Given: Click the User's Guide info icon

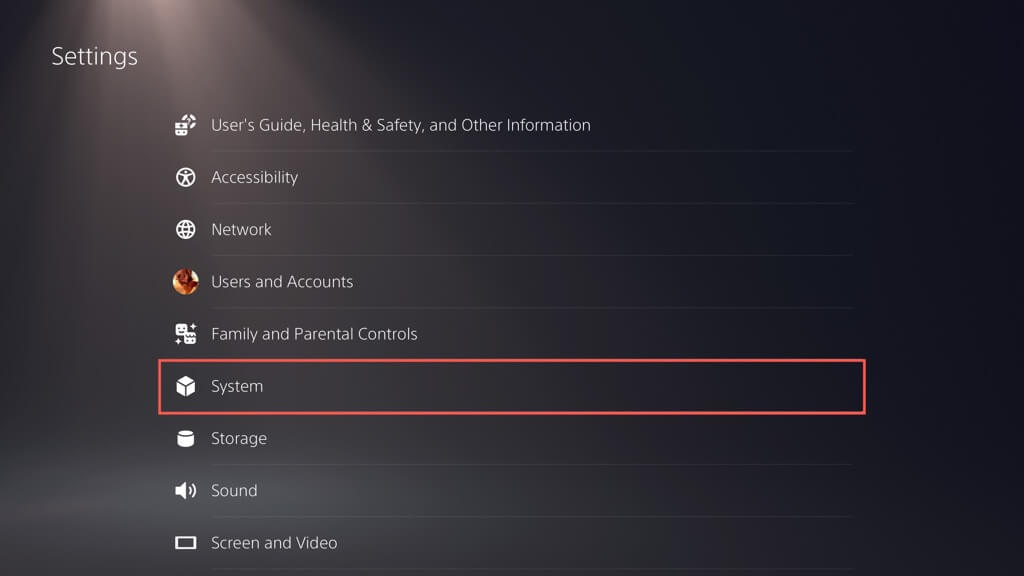Looking at the screenshot, I should click(186, 125).
